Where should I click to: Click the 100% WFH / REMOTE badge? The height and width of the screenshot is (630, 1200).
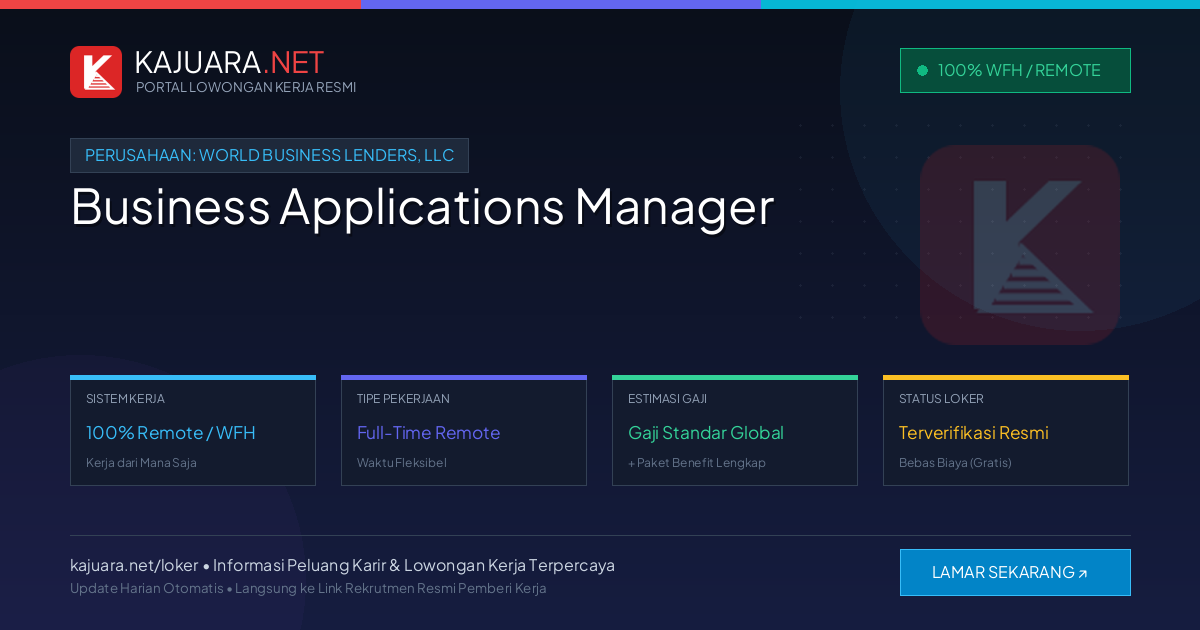tap(1015, 70)
